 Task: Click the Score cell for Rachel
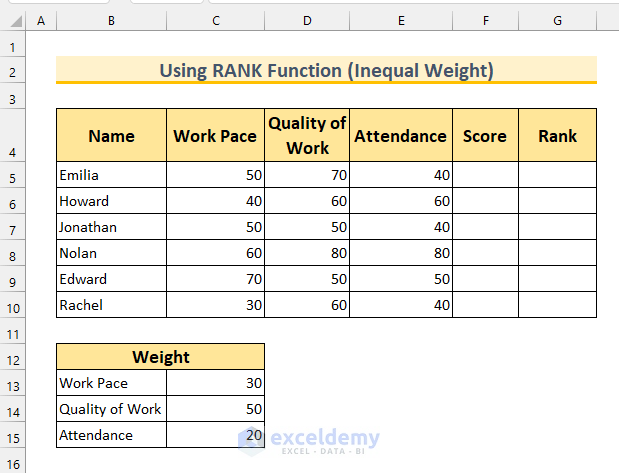coord(485,305)
